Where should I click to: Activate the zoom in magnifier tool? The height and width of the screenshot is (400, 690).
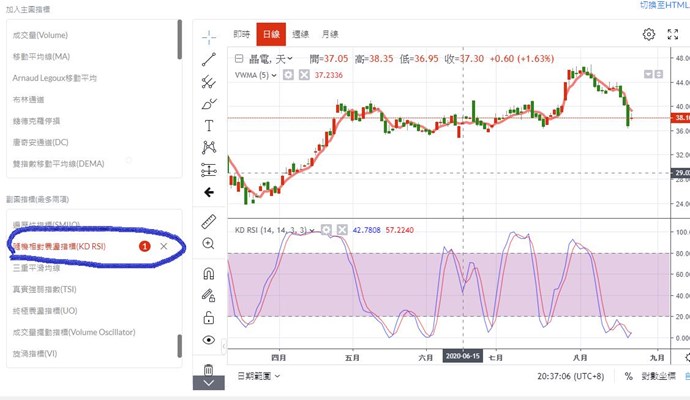209,243
